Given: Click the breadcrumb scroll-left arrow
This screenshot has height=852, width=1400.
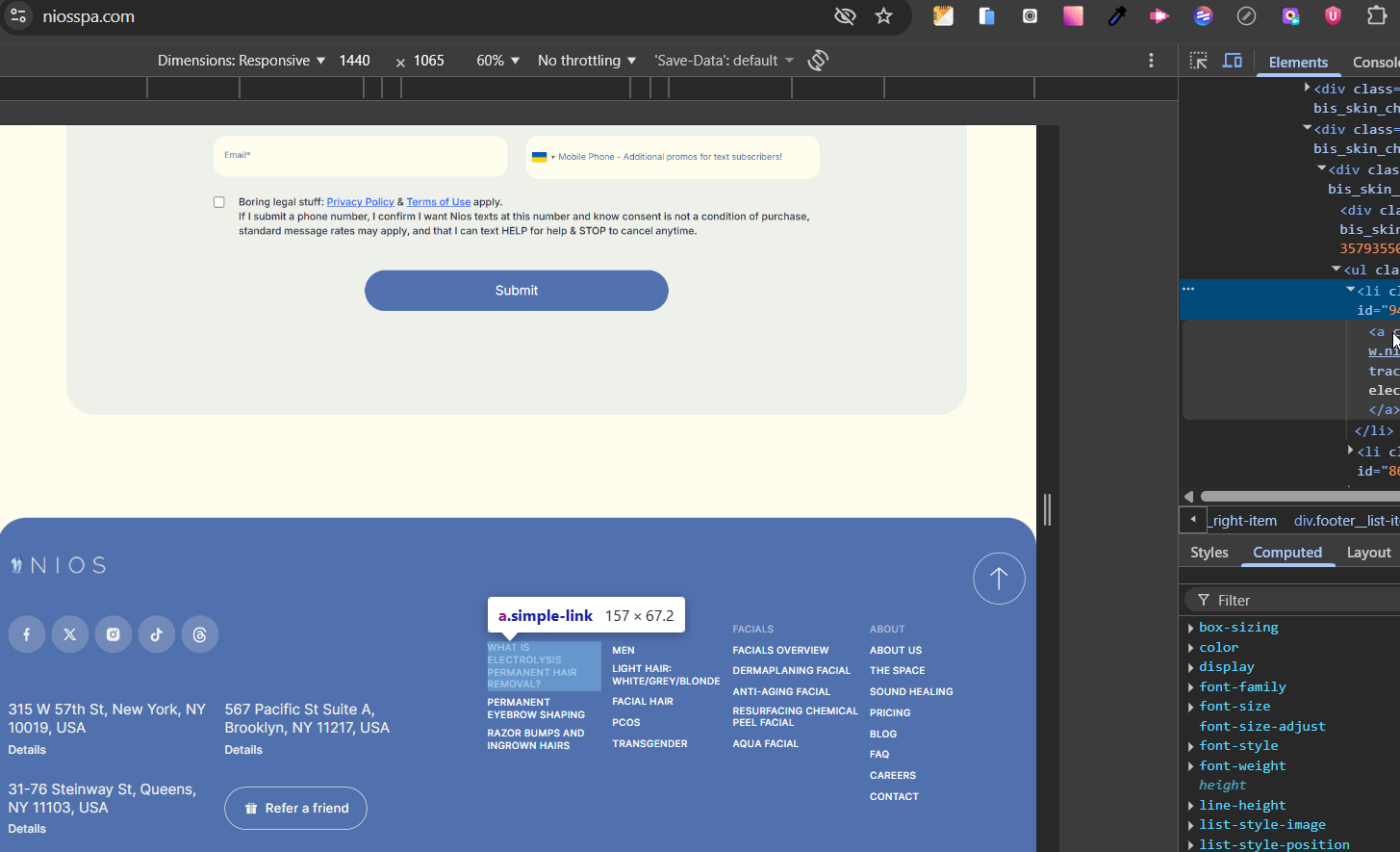Looking at the screenshot, I should [x=1193, y=520].
